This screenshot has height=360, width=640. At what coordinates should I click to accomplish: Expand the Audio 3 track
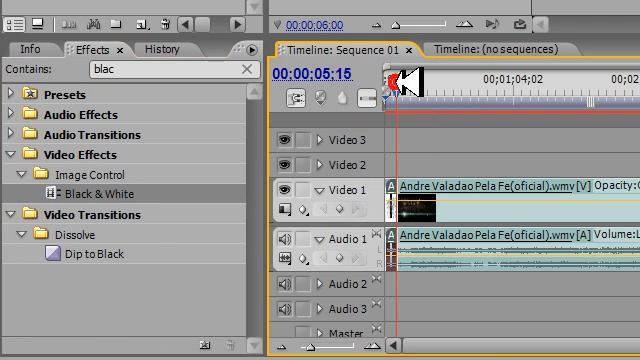tap(320, 309)
